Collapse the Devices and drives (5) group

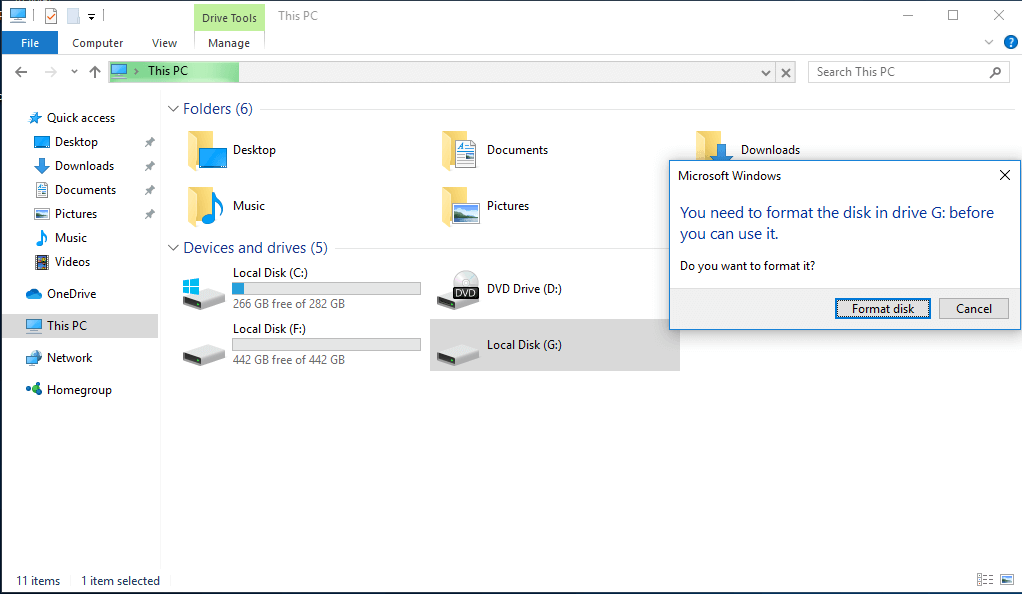coord(173,248)
